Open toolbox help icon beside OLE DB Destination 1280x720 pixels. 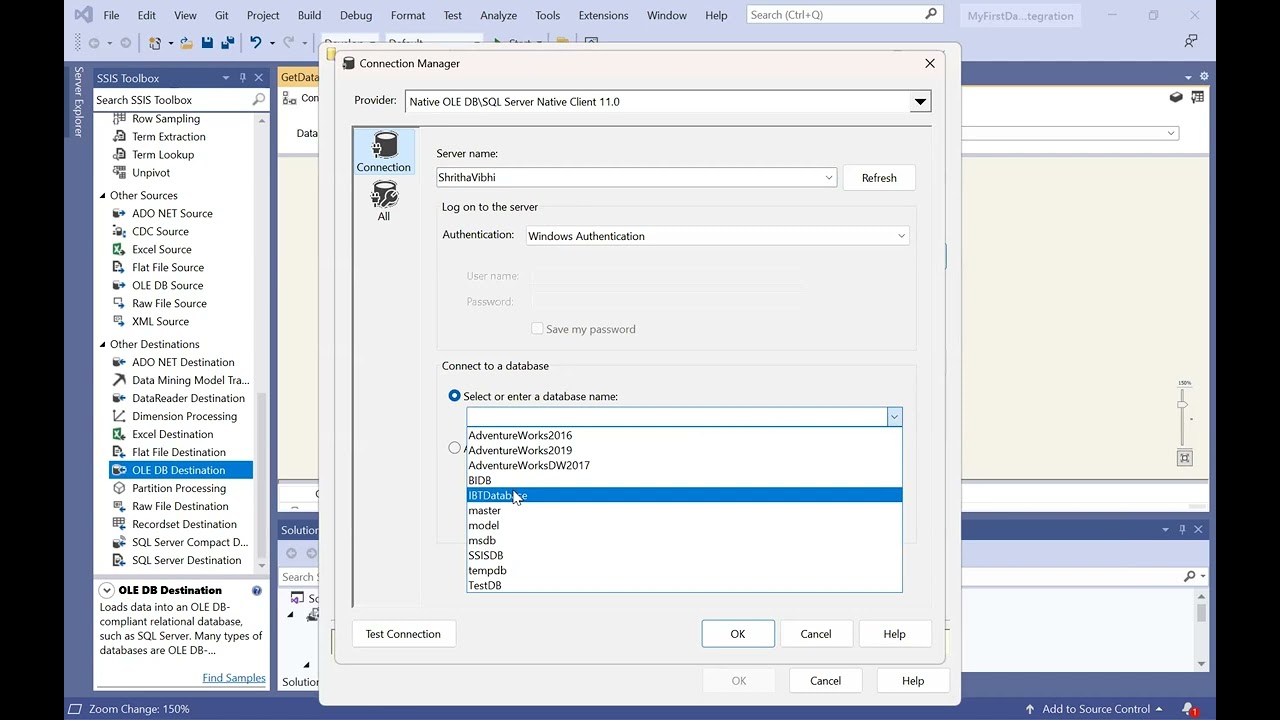tap(257, 591)
